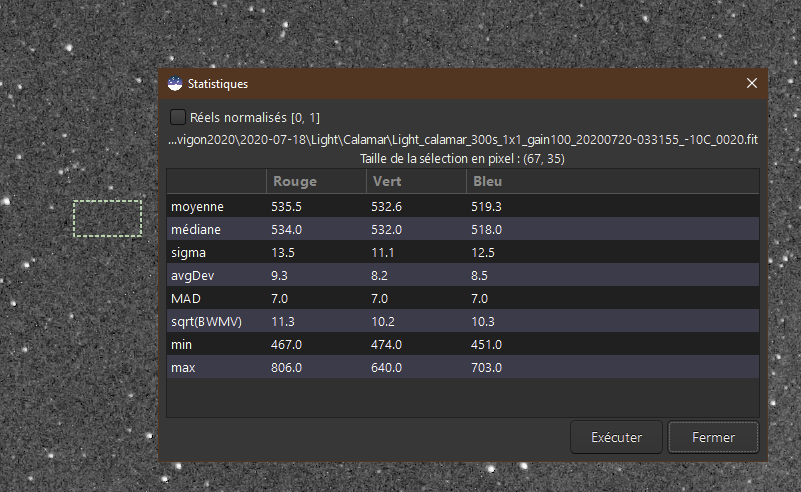Screen dimensions: 801x492
Task: Click the Bleu max value 703.0
Action: tap(486, 367)
